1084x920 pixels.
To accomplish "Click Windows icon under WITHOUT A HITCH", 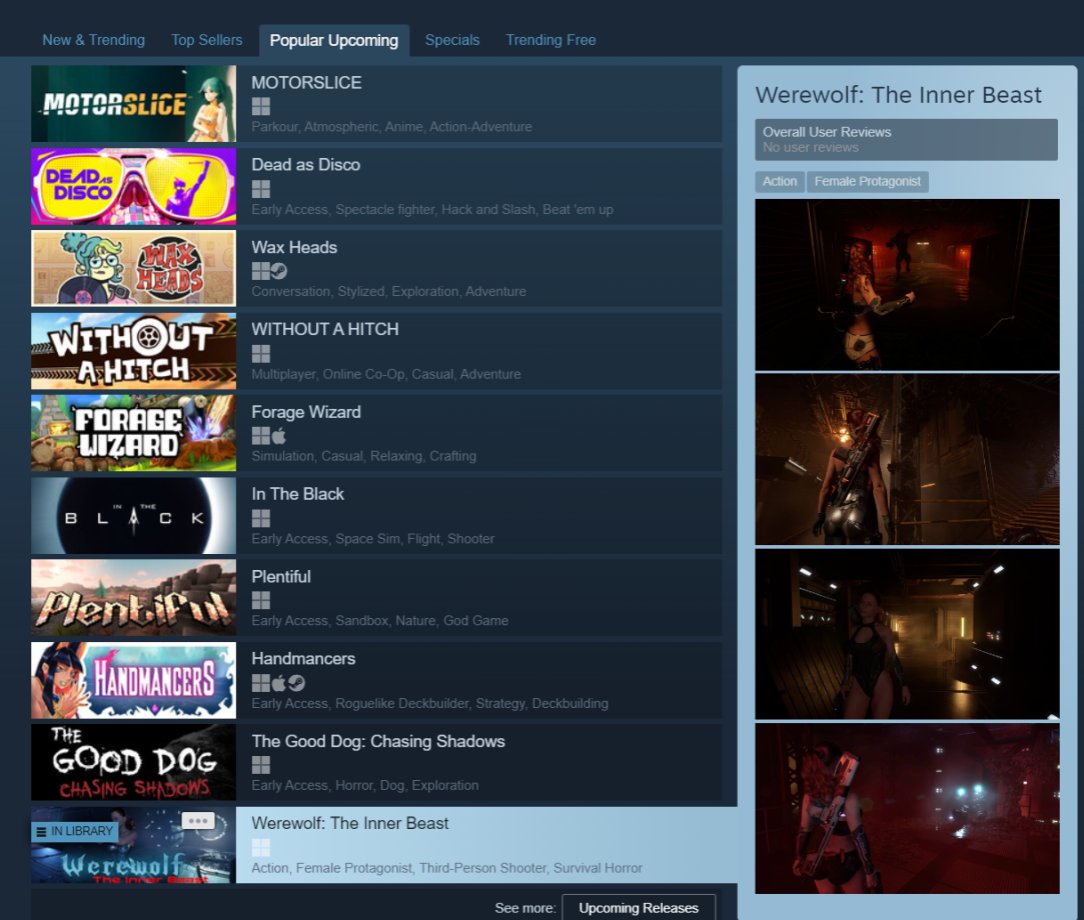I will pyautogui.click(x=261, y=353).
